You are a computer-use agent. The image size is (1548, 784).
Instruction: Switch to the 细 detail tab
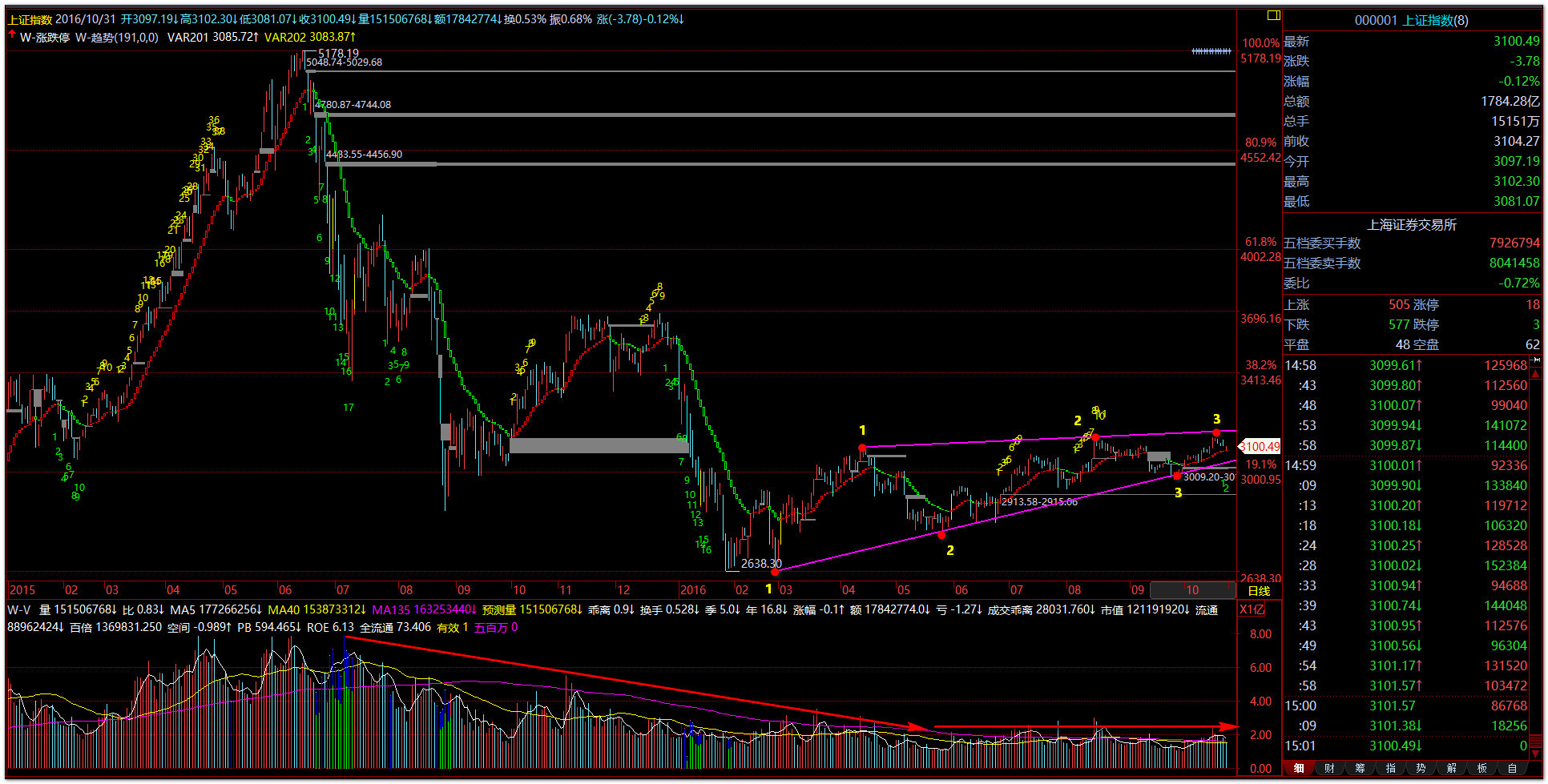(x=1298, y=768)
